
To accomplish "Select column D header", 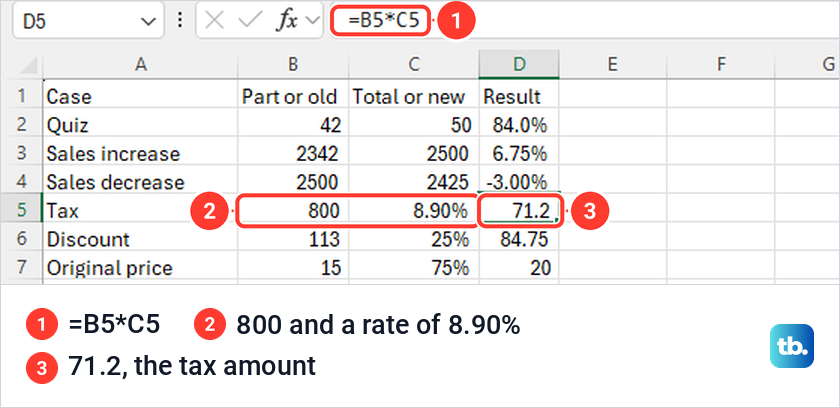I will coord(519,65).
